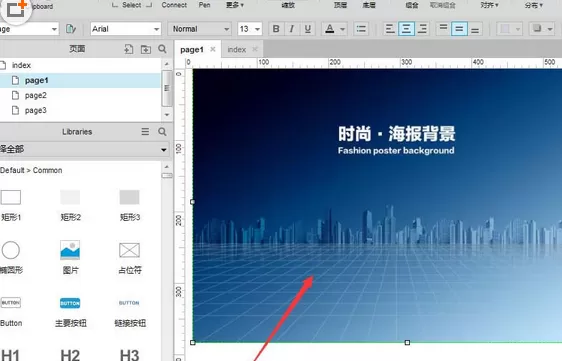Screen dimensions: 562x361
Task: Toggle Bold text formatting
Action: coord(276,29)
